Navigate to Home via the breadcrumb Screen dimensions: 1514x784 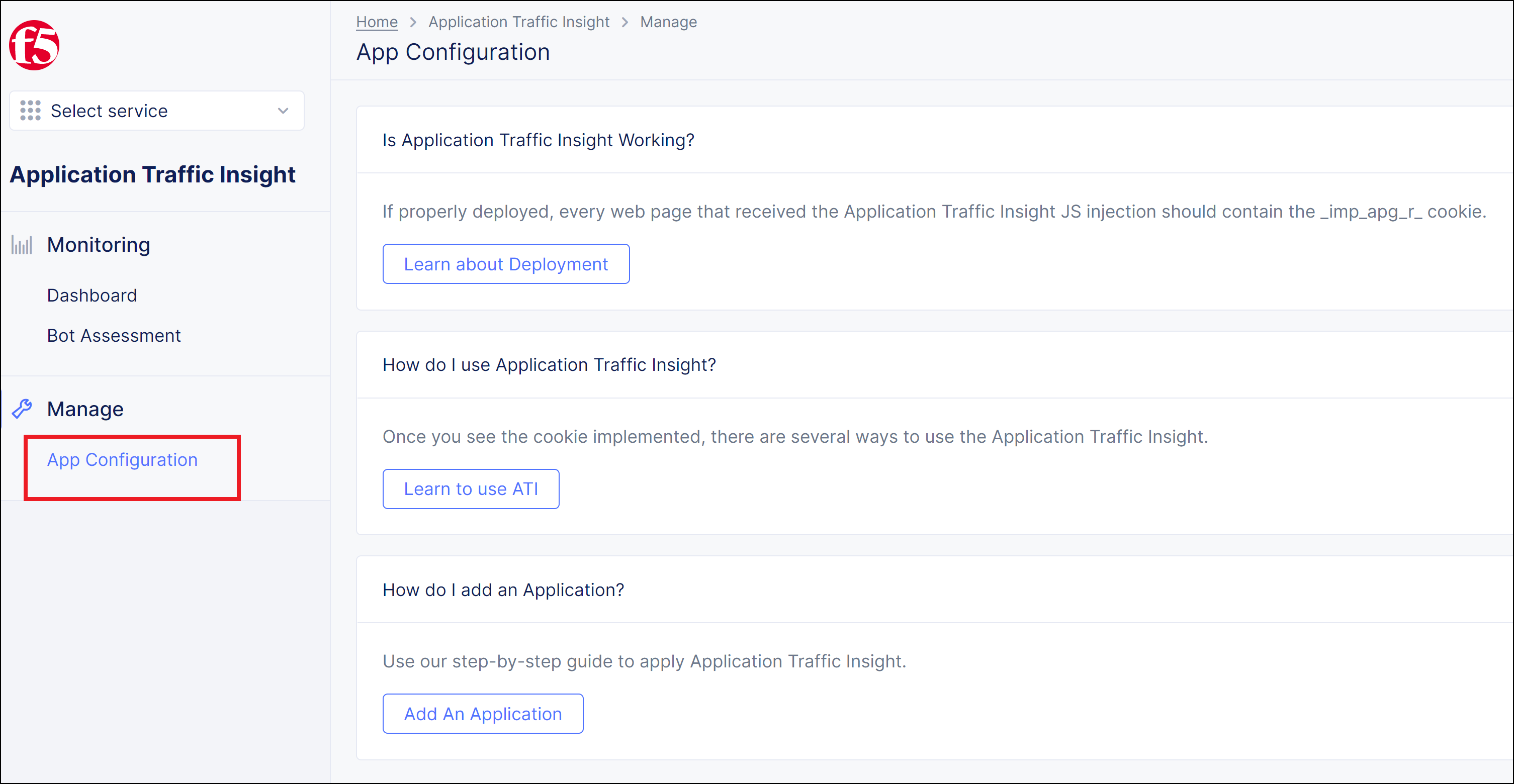click(x=377, y=21)
